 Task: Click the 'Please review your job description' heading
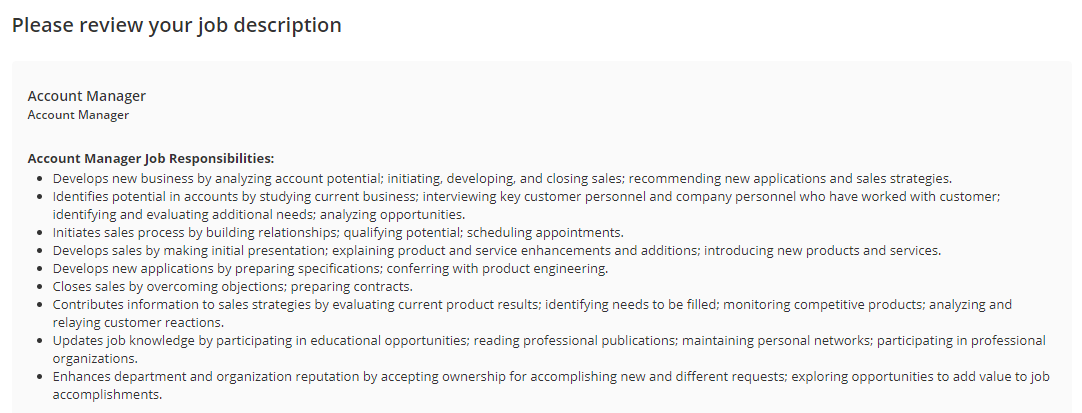pyautogui.click(x=177, y=26)
